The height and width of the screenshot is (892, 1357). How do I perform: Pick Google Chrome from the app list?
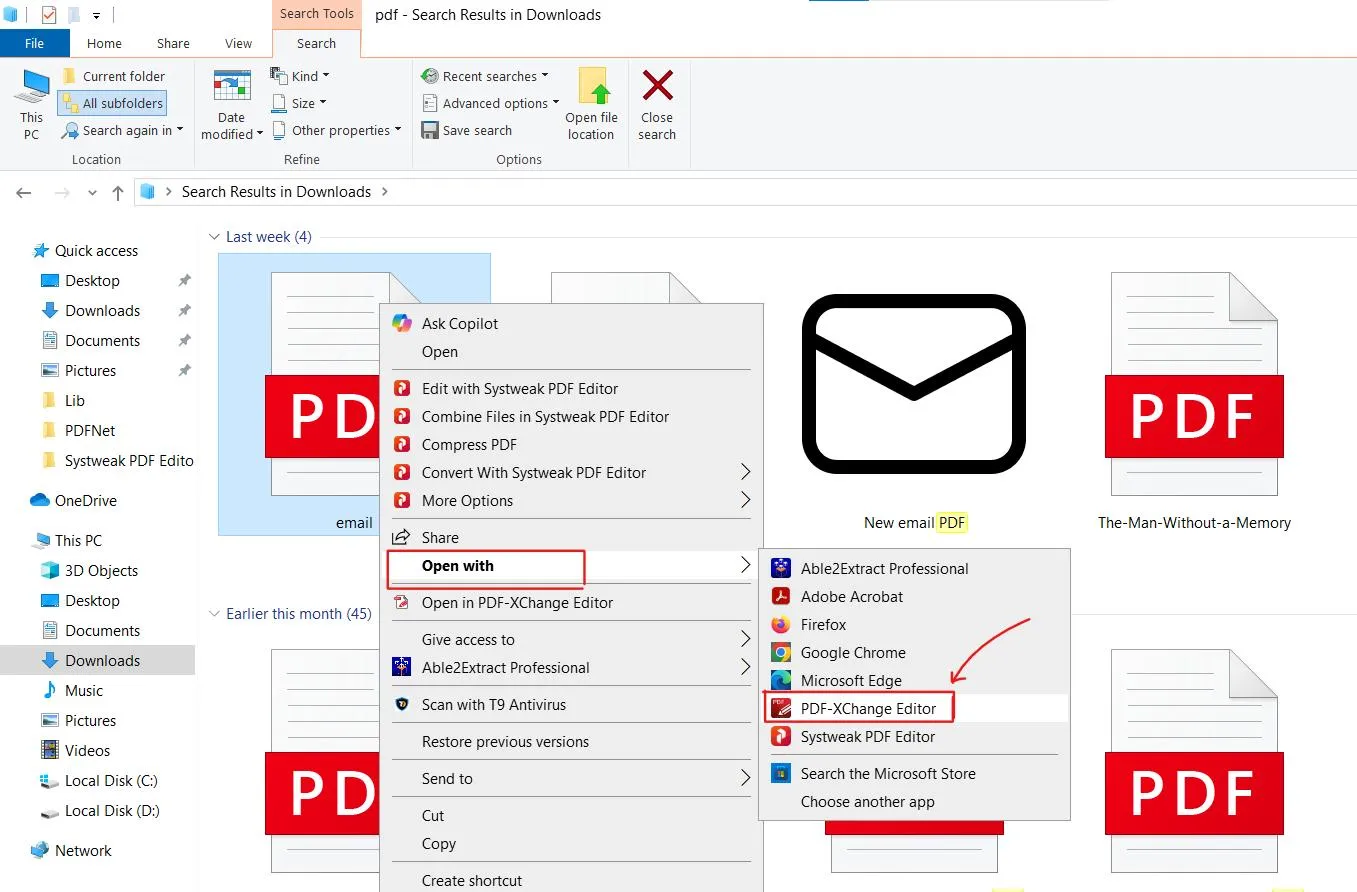(x=852, y=653)
